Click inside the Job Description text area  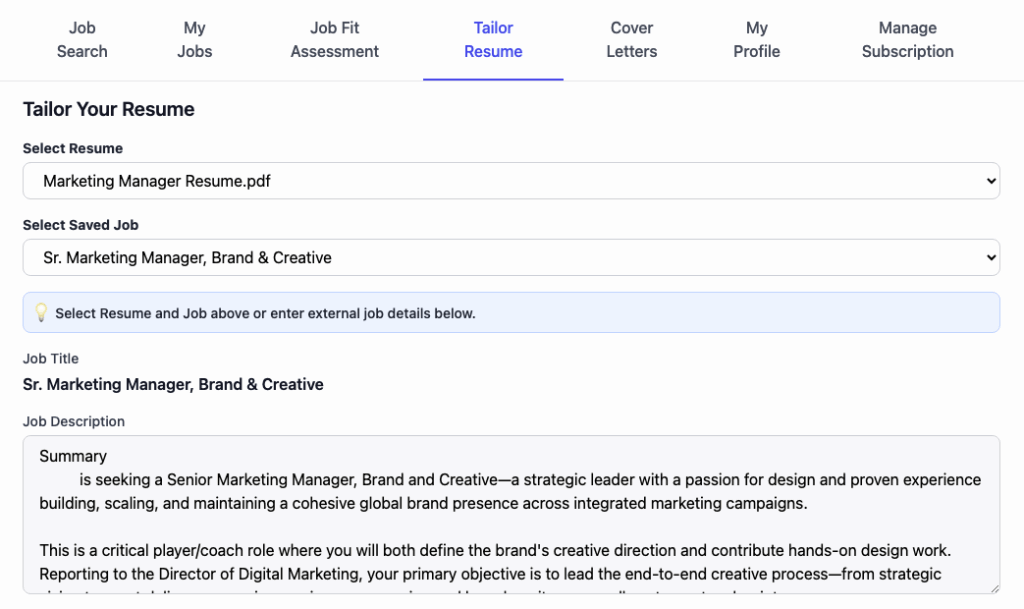(x=511, y=514)
